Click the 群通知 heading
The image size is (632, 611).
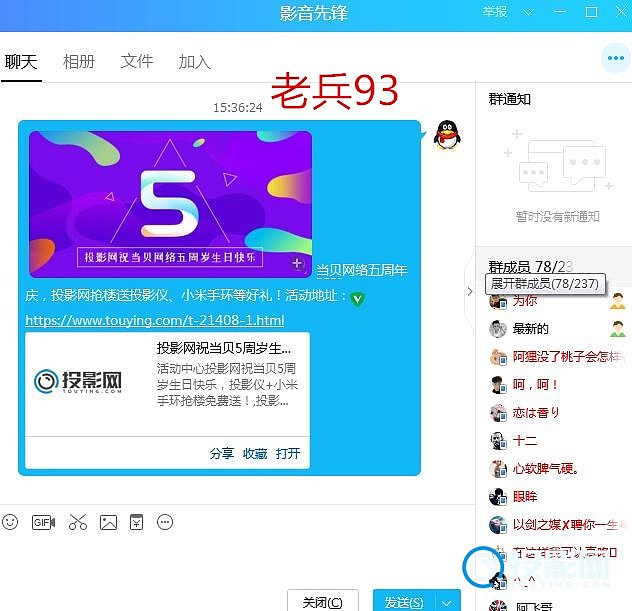pyautogui.click(x=509, y=99)
